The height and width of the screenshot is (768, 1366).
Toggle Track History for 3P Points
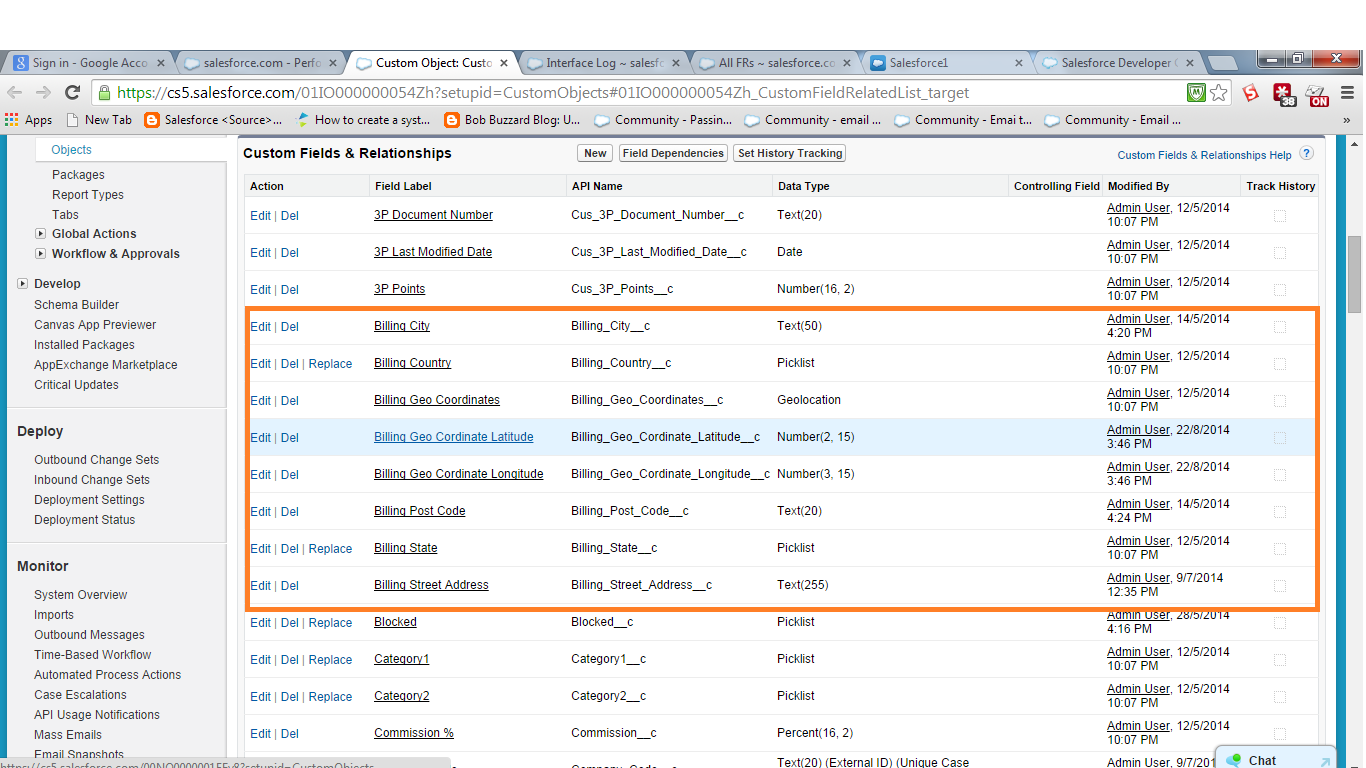(x=1280, y=289)
